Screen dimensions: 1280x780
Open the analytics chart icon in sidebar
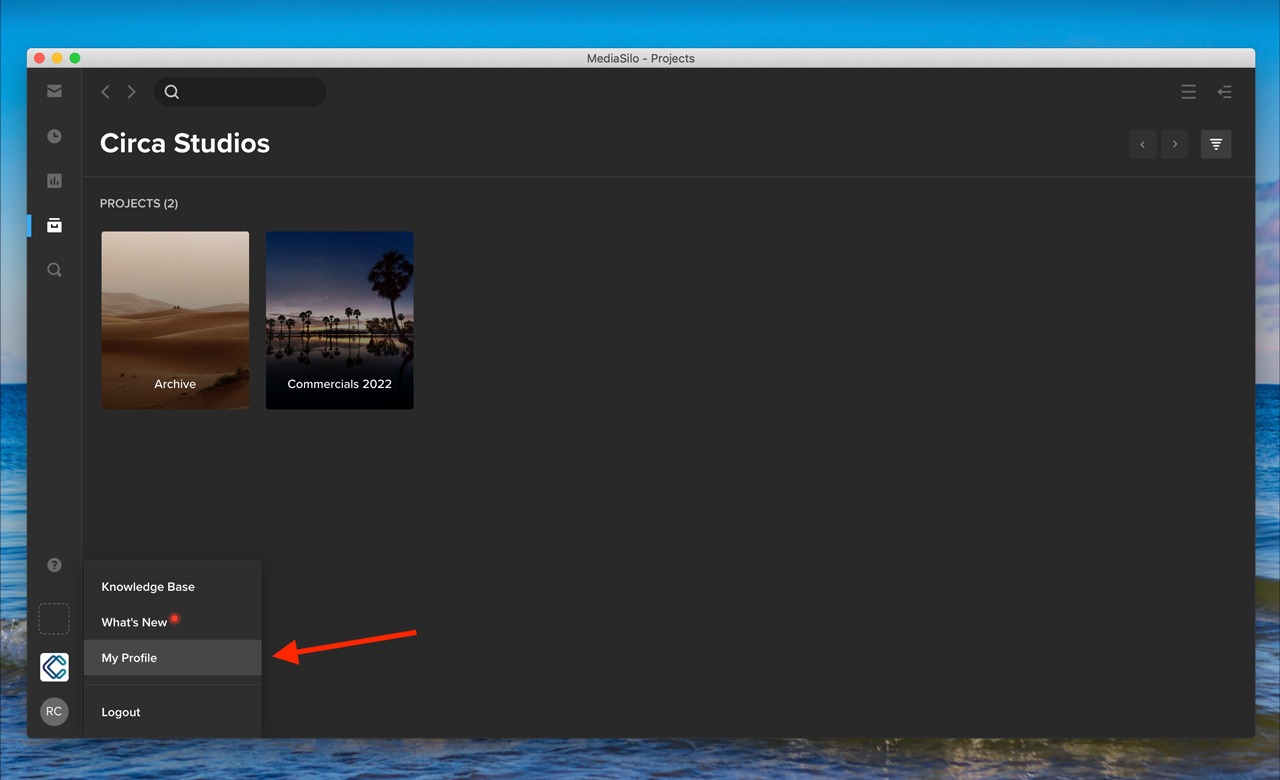click(54, 181)
